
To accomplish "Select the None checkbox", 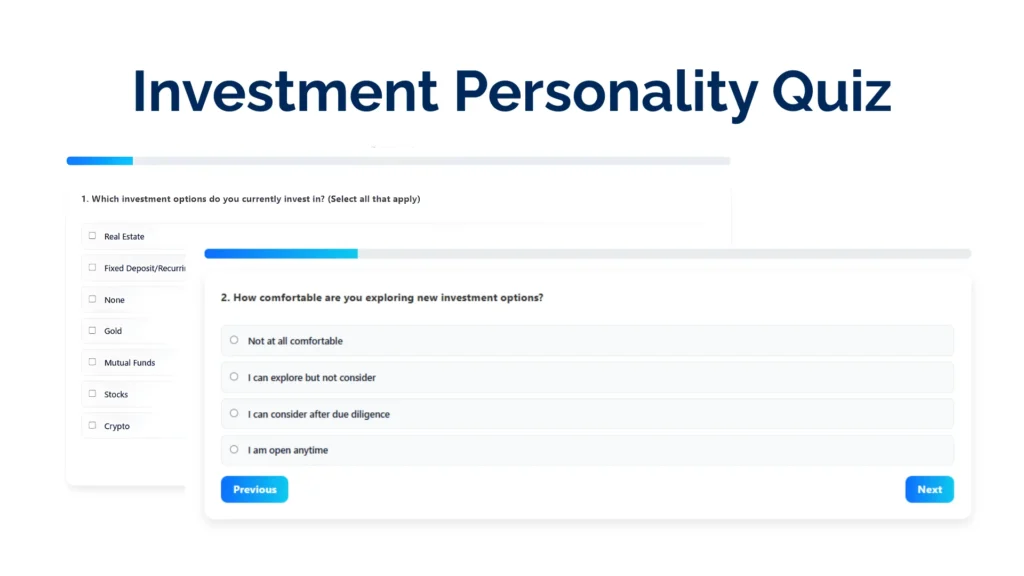I will click(x=93, y=299).
